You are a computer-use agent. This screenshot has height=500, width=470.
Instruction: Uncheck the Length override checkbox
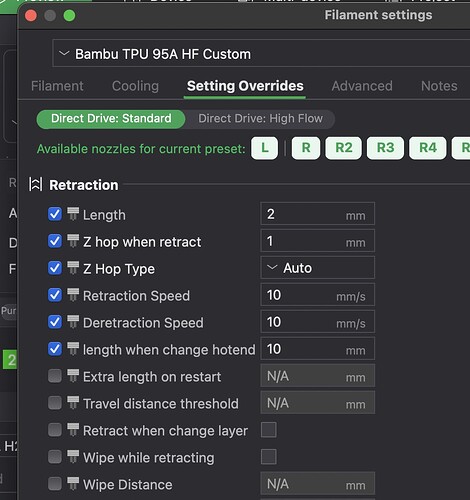55,214
